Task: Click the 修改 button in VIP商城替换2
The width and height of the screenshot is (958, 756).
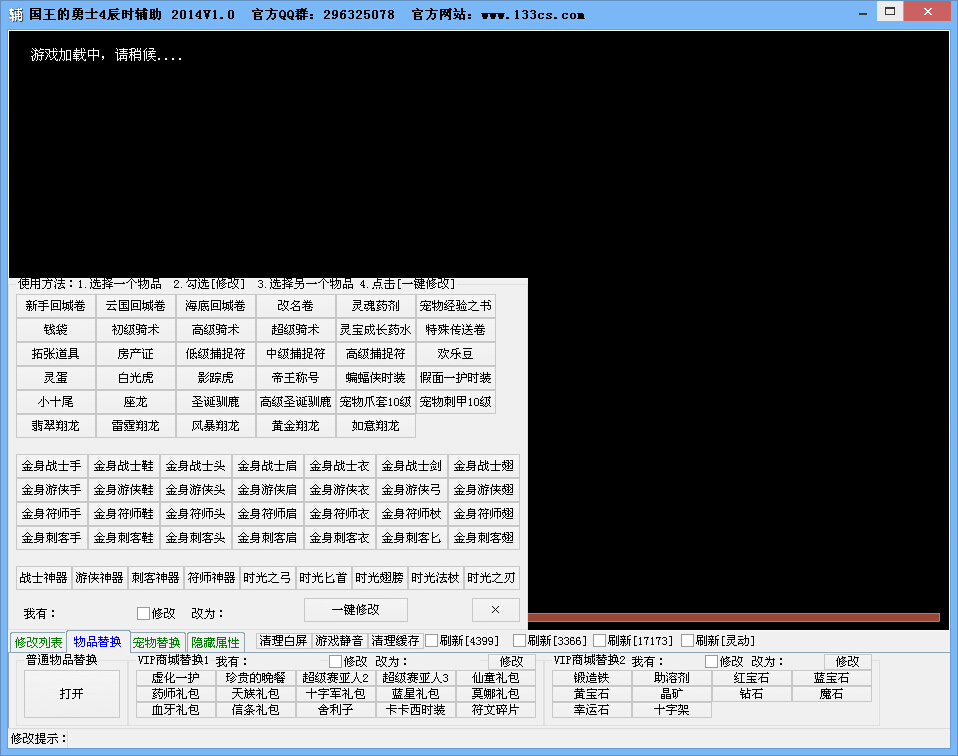Action: click(x=847, y=661)
